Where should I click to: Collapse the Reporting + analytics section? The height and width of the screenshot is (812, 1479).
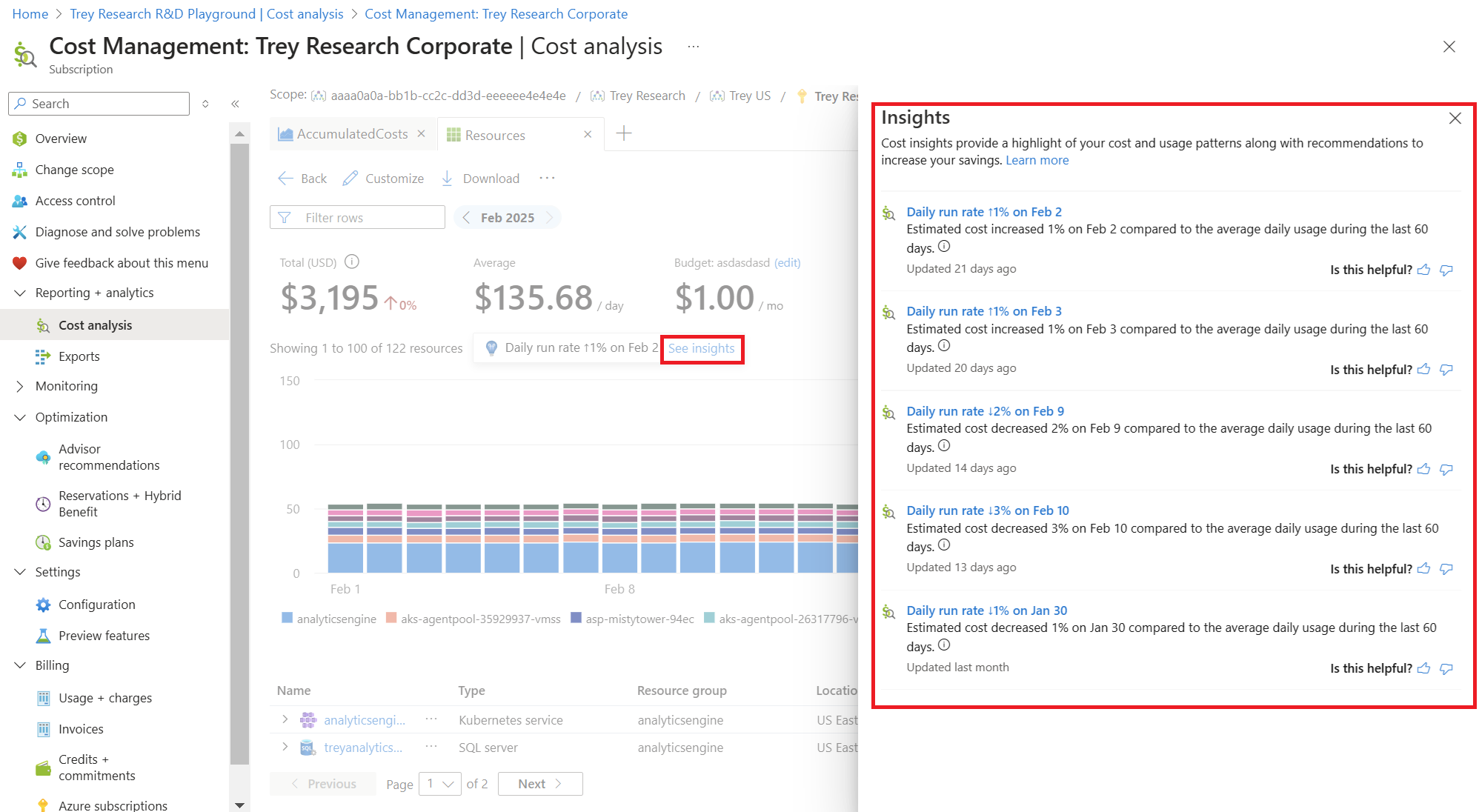[x=20, y=293]
